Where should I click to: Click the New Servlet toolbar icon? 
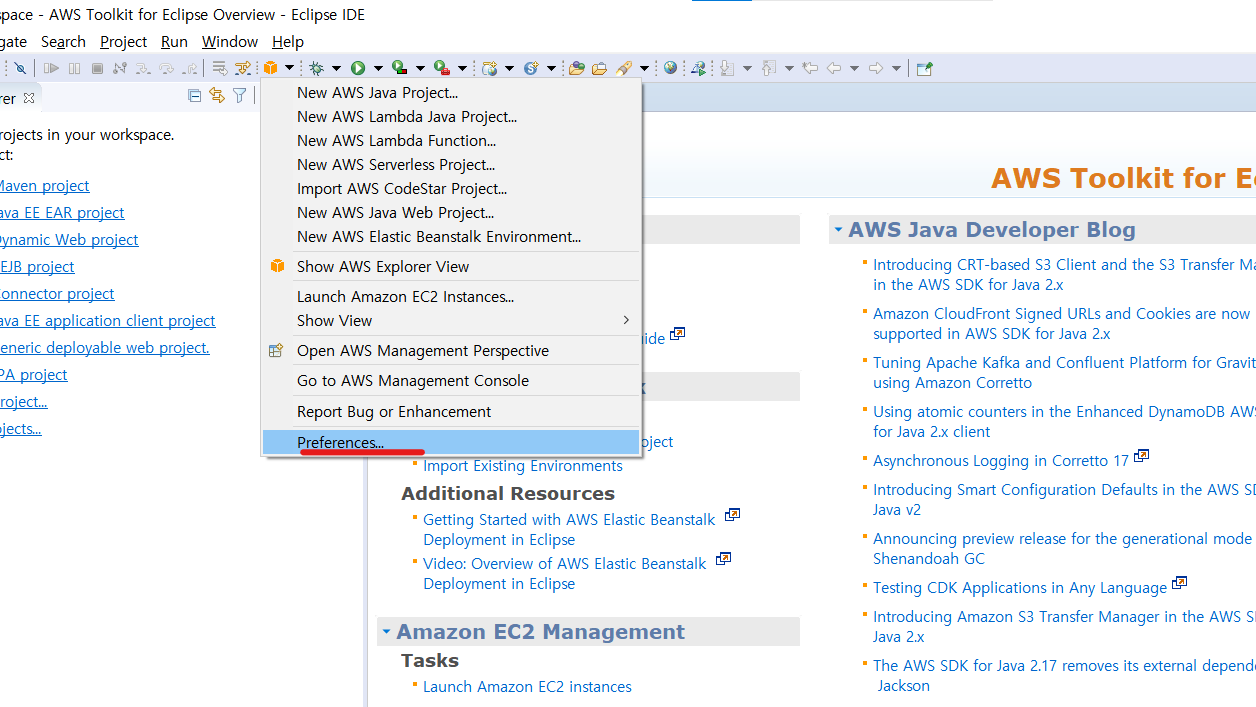(x=531, y=68)
